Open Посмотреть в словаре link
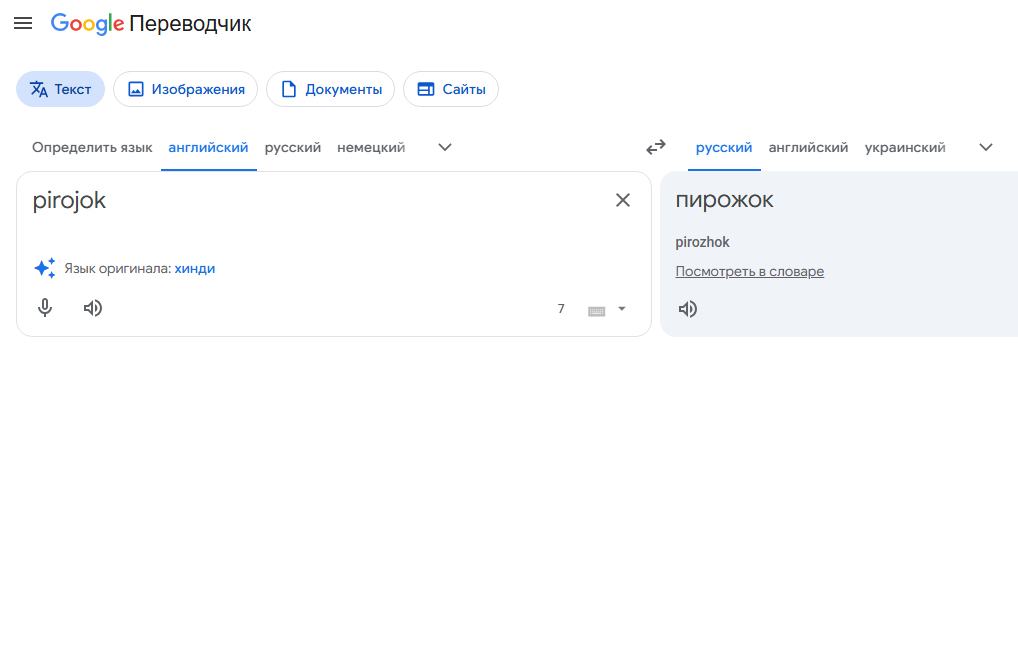This screenshot has height=660, width=1018. pyautogui.click(x=750, y=271)
